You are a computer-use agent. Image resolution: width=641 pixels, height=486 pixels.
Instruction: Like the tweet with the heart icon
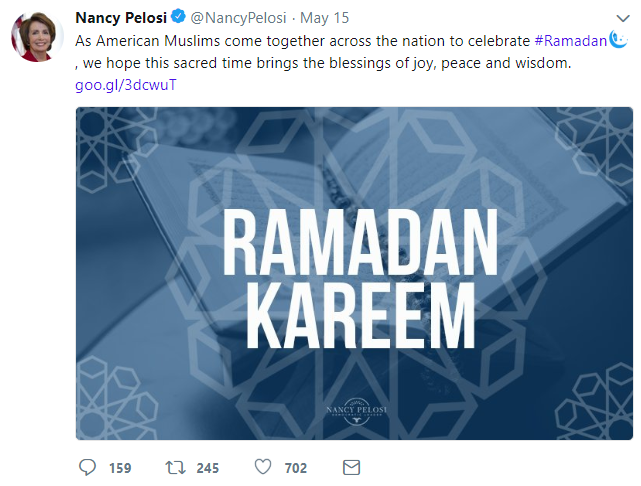point(263,467)
